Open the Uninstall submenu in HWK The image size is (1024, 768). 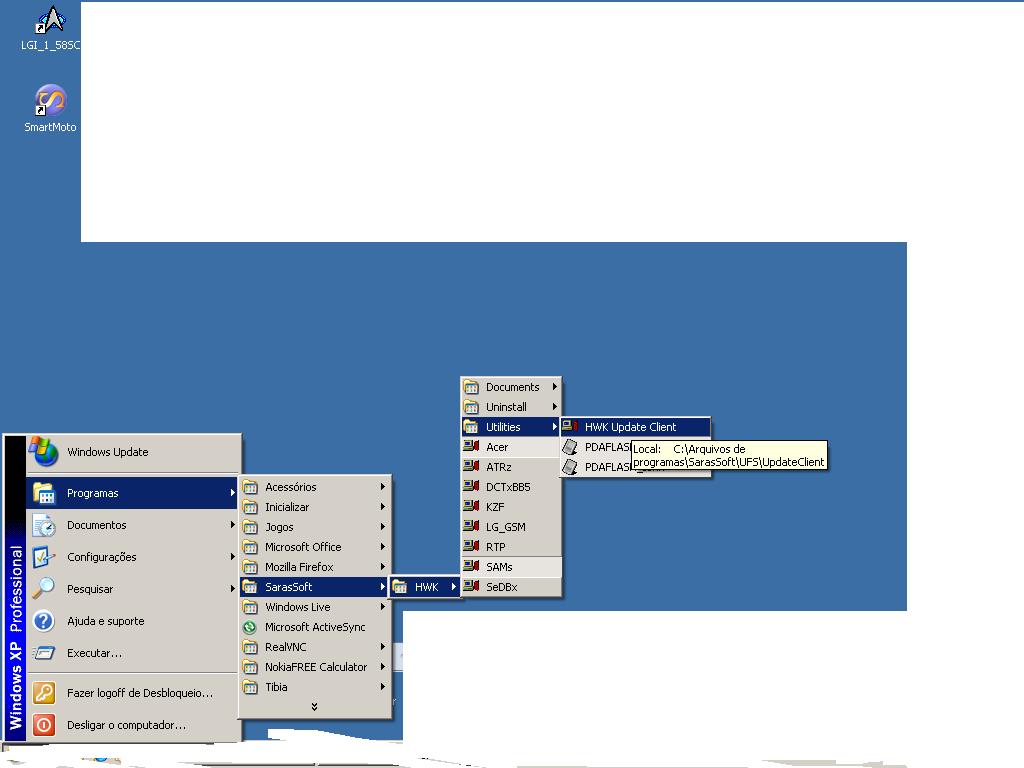pos(511,407)
